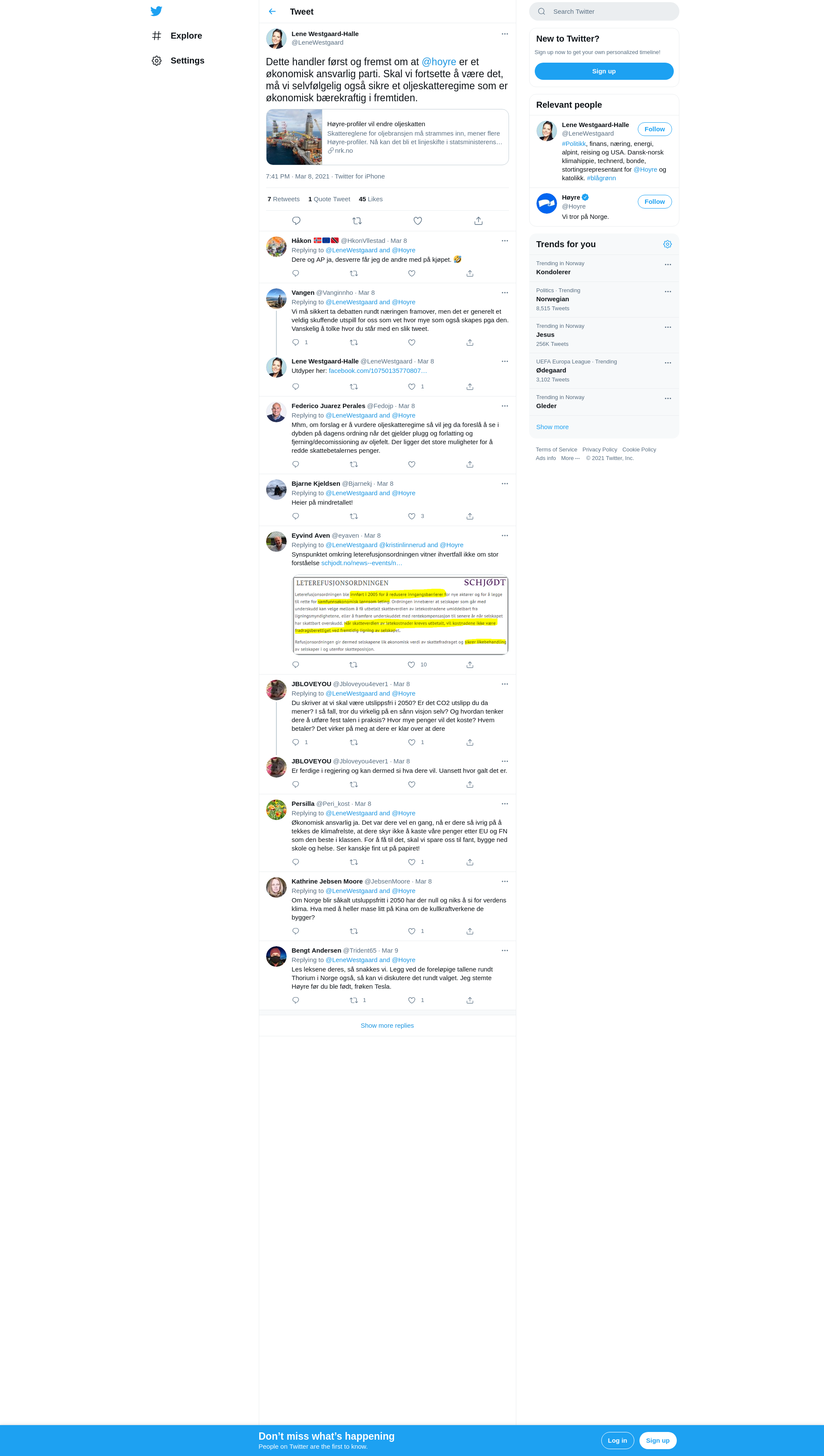This screenshot has height=1456, width=824.
Task: Expand the More footer menu
Action: (x=570, y=458)
